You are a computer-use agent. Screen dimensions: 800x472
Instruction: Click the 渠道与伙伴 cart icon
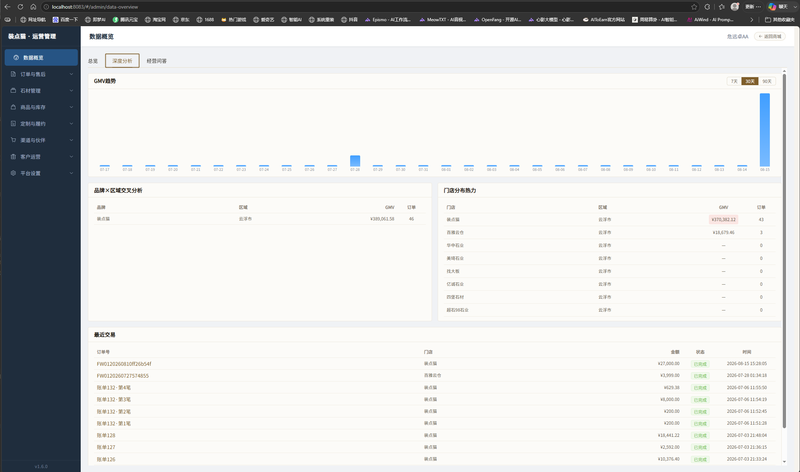click(x=13, y=140)
